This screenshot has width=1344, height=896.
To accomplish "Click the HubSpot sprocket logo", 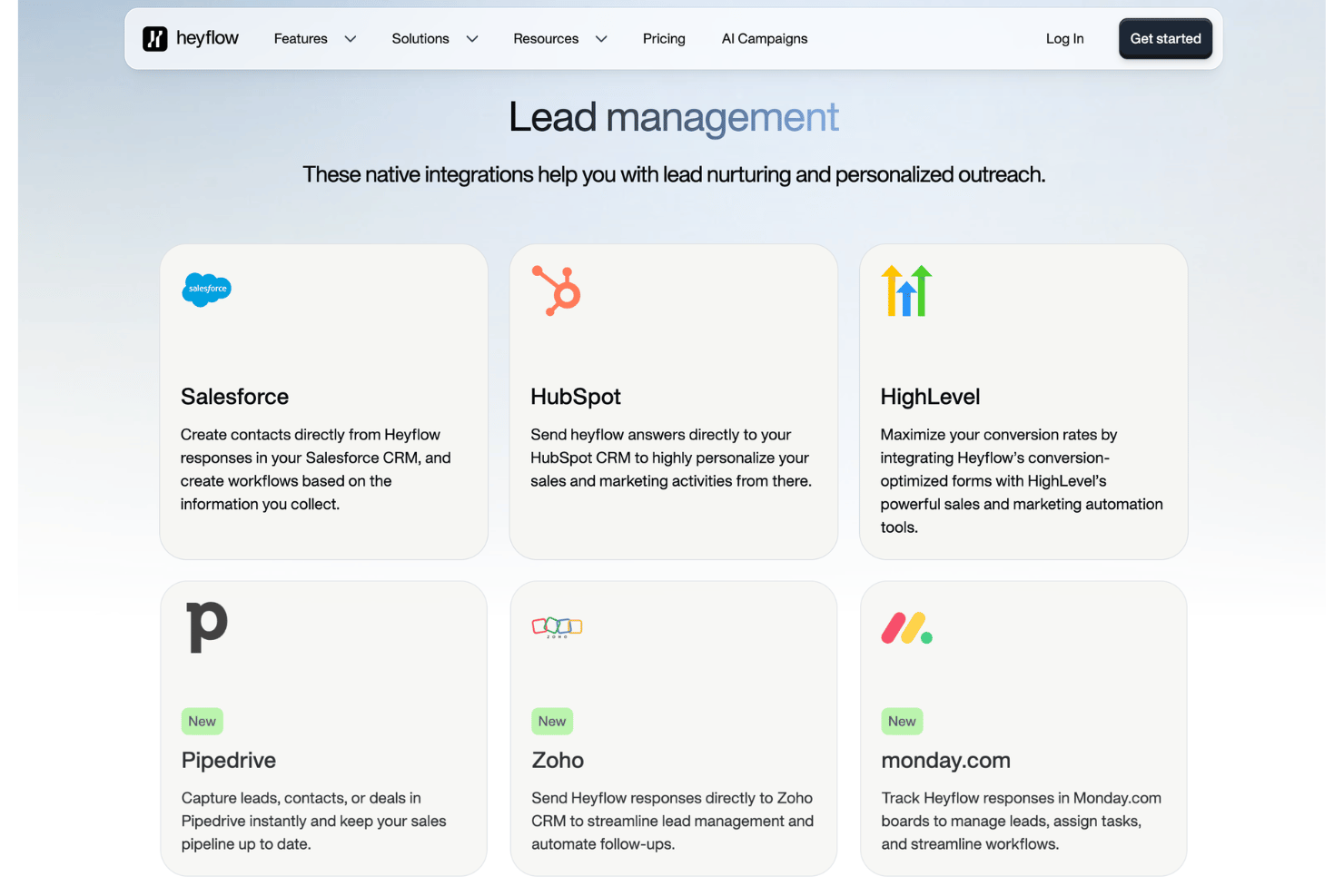I will 556,290.
